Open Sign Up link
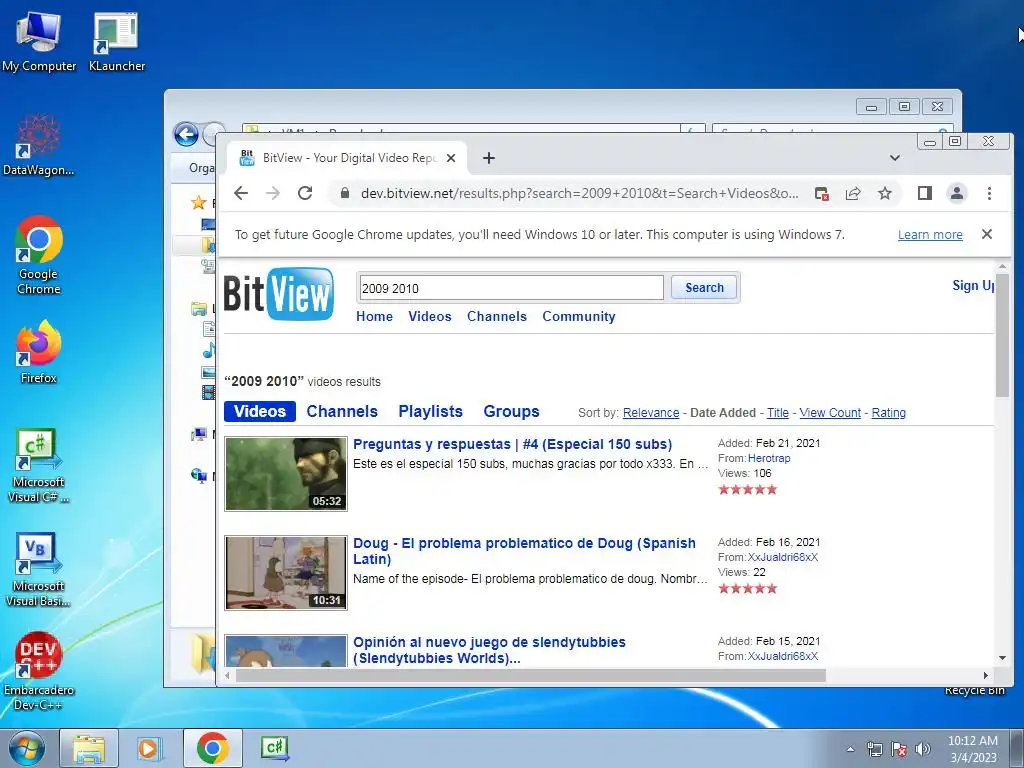This screenshot has width=1024, height=768. 973,285
